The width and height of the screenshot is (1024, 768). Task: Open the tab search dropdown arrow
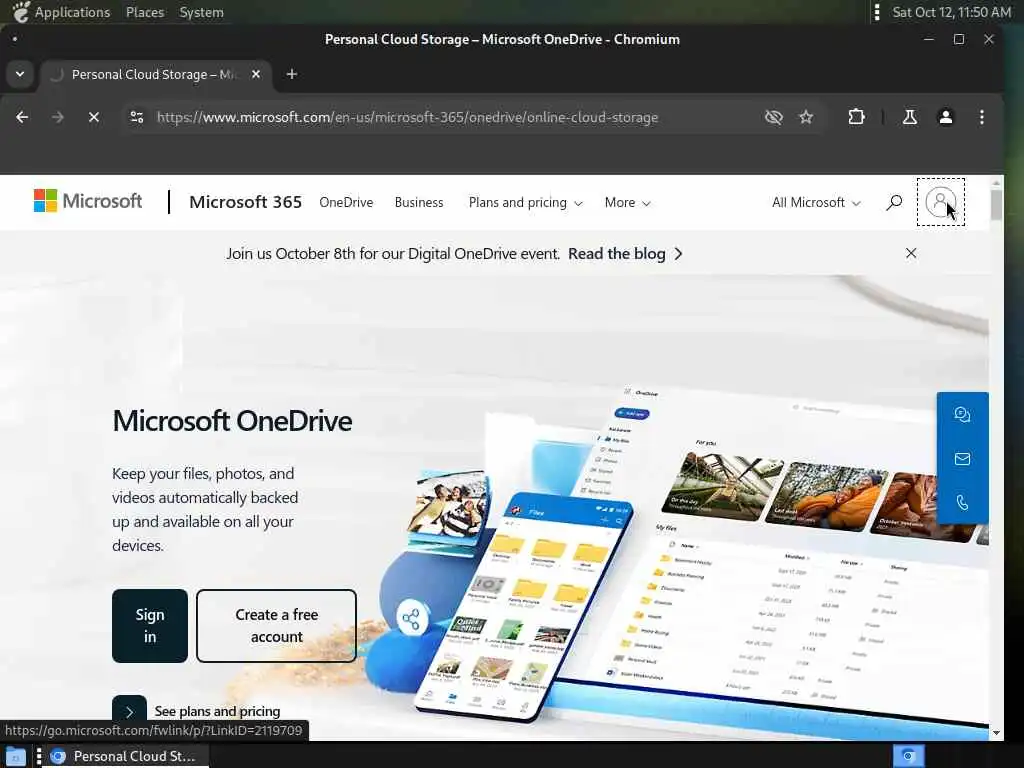(20, 74)
